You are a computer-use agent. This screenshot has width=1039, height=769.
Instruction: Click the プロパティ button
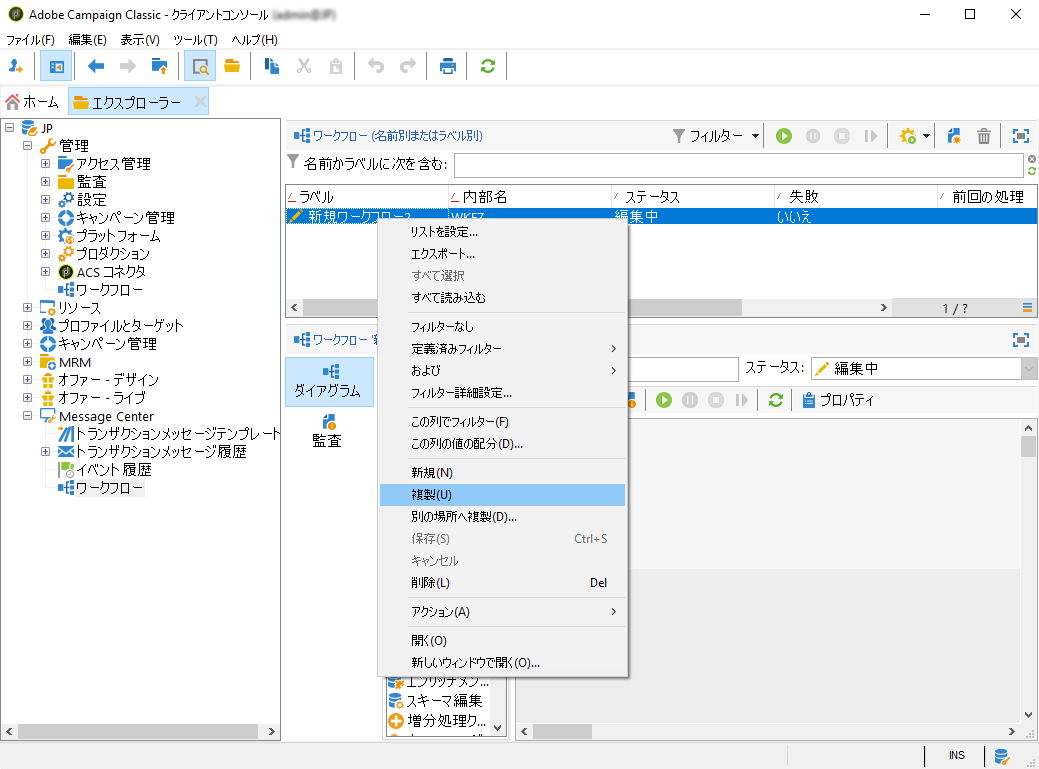click(838, 400)
